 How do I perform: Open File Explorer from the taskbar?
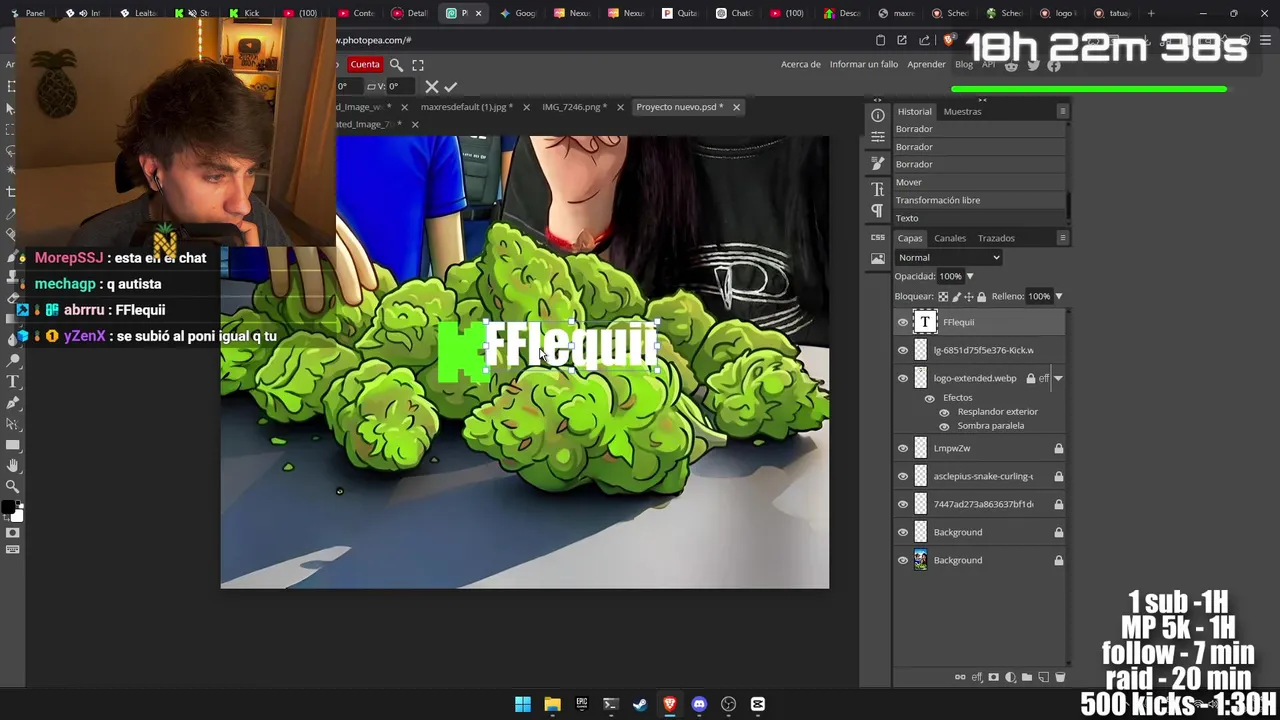coord(552,704)
